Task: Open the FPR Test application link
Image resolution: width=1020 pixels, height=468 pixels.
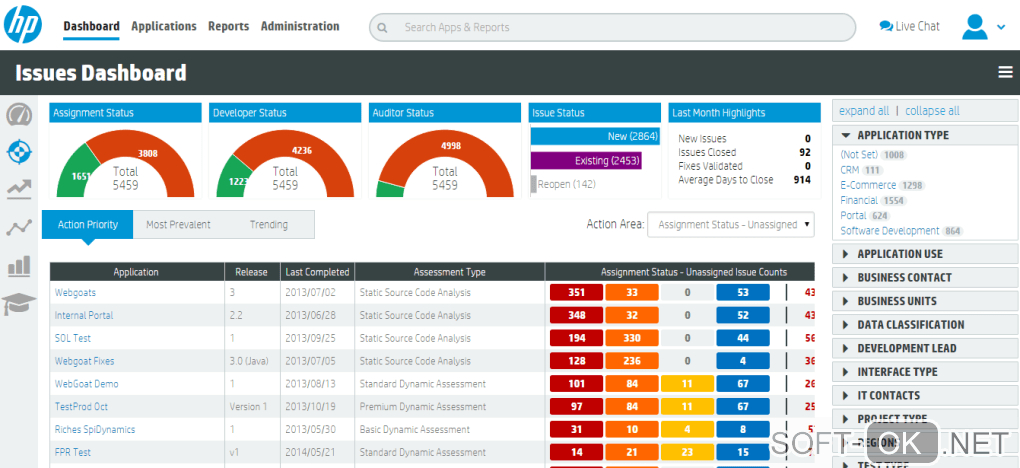Action: (x=73, y=452)
